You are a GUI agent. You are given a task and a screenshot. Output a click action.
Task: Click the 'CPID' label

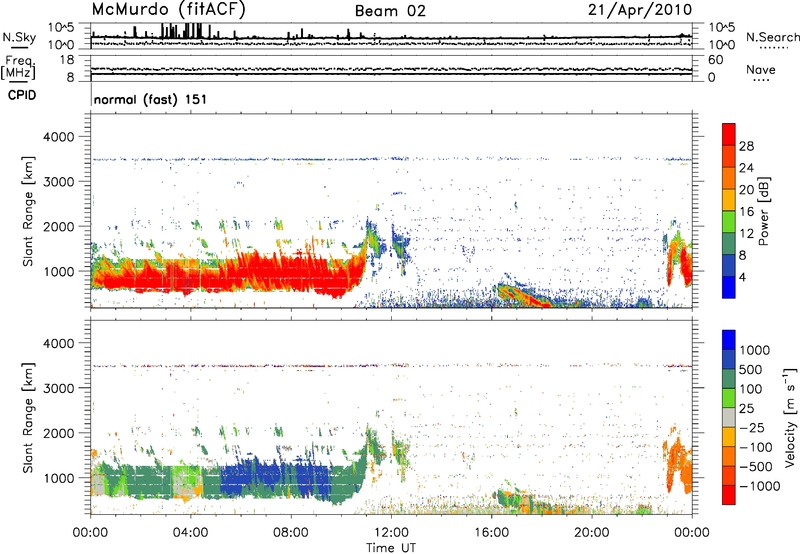(22, 95)
